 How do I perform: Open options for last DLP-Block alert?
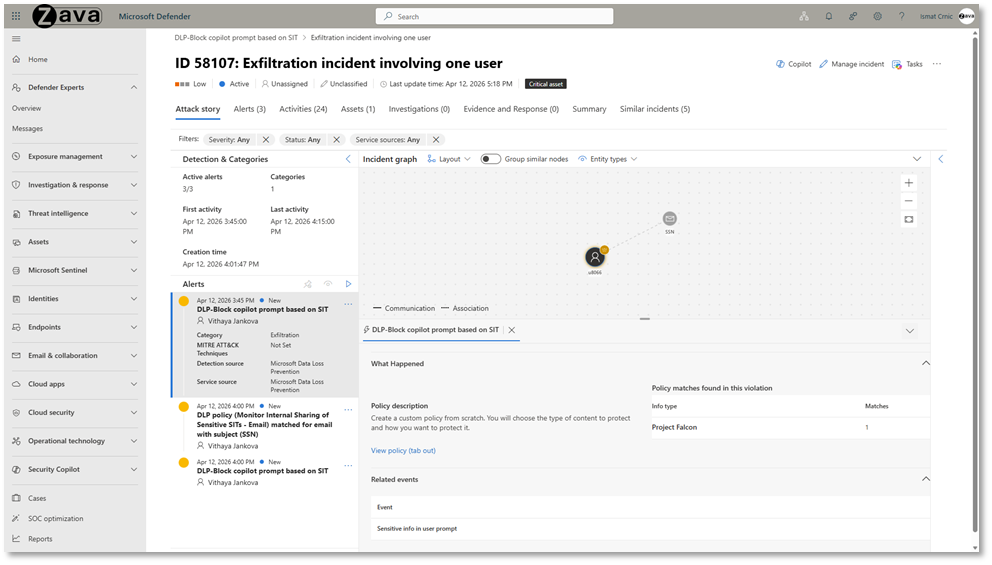click(348, 466)
